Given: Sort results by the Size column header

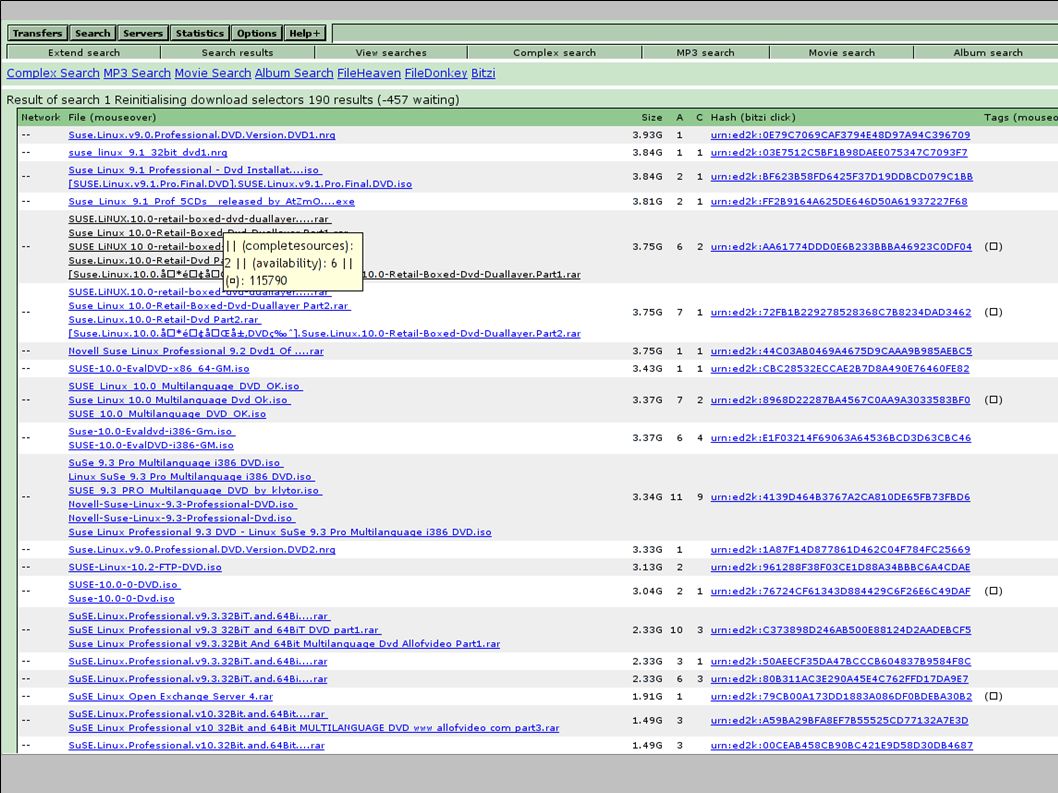Looking at the screenshot, I should tap(652, 117).
